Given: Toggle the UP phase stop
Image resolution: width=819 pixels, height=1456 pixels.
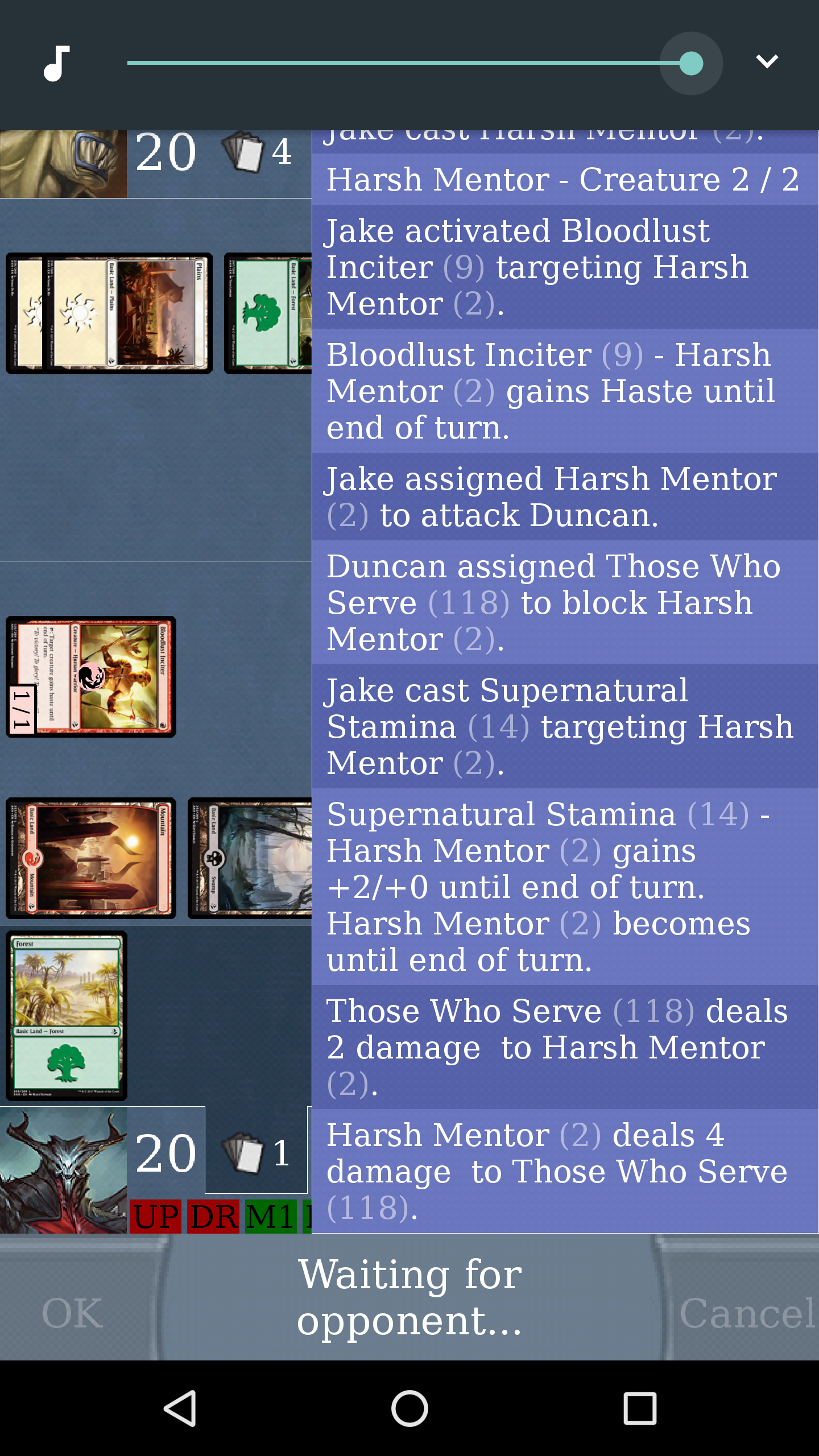Looking at the screenshot, I should coord(156,1216).
